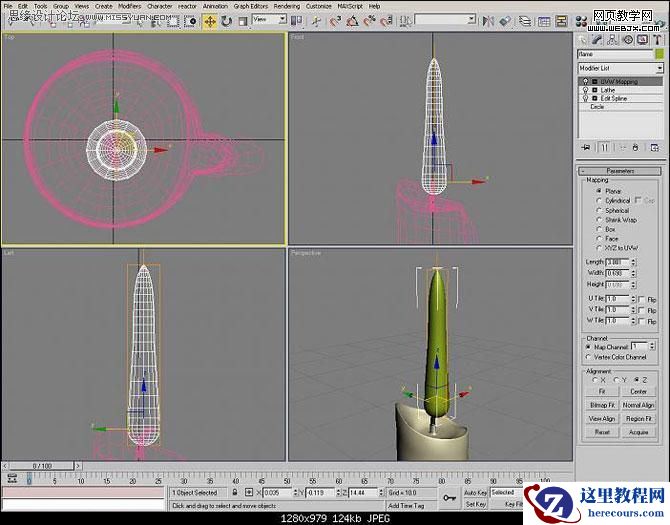This screenshot has width=670, height=525.
Task: Toggle the Lathe modifier lightbulb
Action: tap(585, 90)
